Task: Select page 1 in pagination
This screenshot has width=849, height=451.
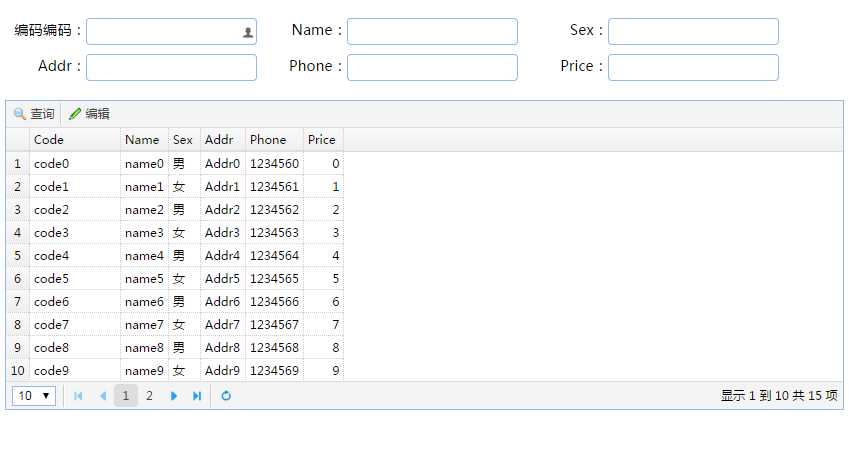Action: click(x=126, y=396)
